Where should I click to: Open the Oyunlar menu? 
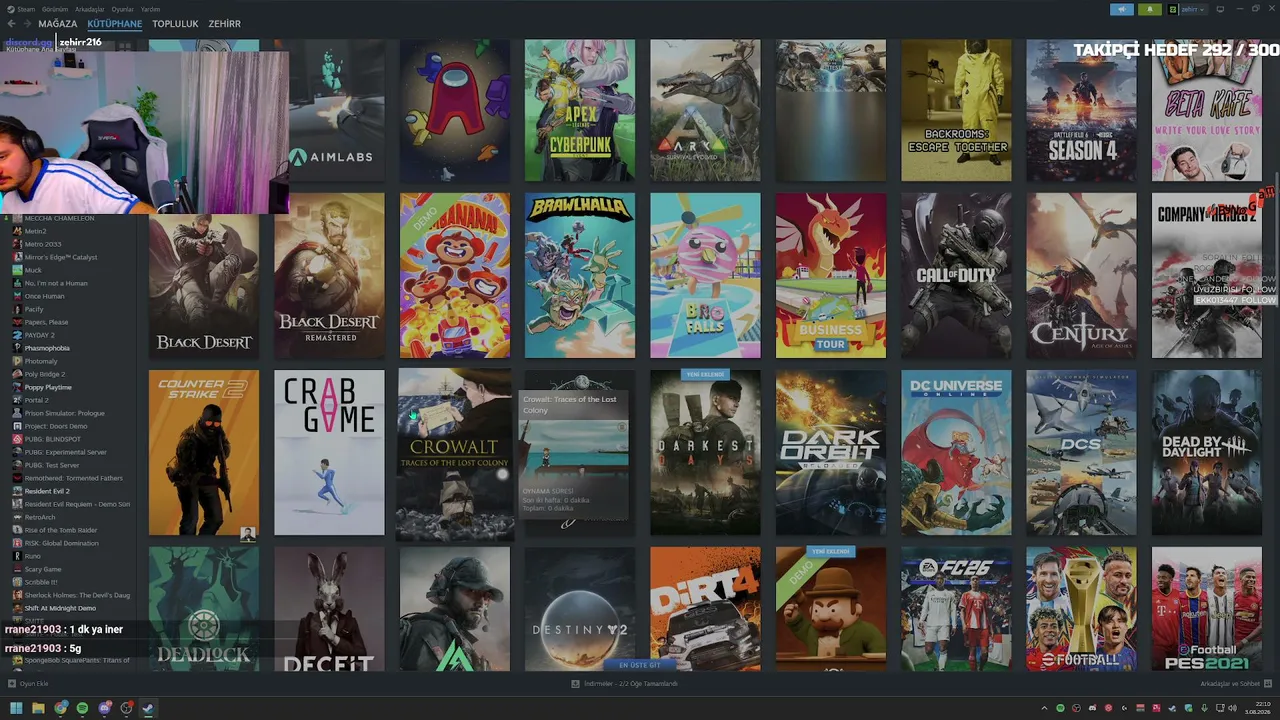click(122, 9)
